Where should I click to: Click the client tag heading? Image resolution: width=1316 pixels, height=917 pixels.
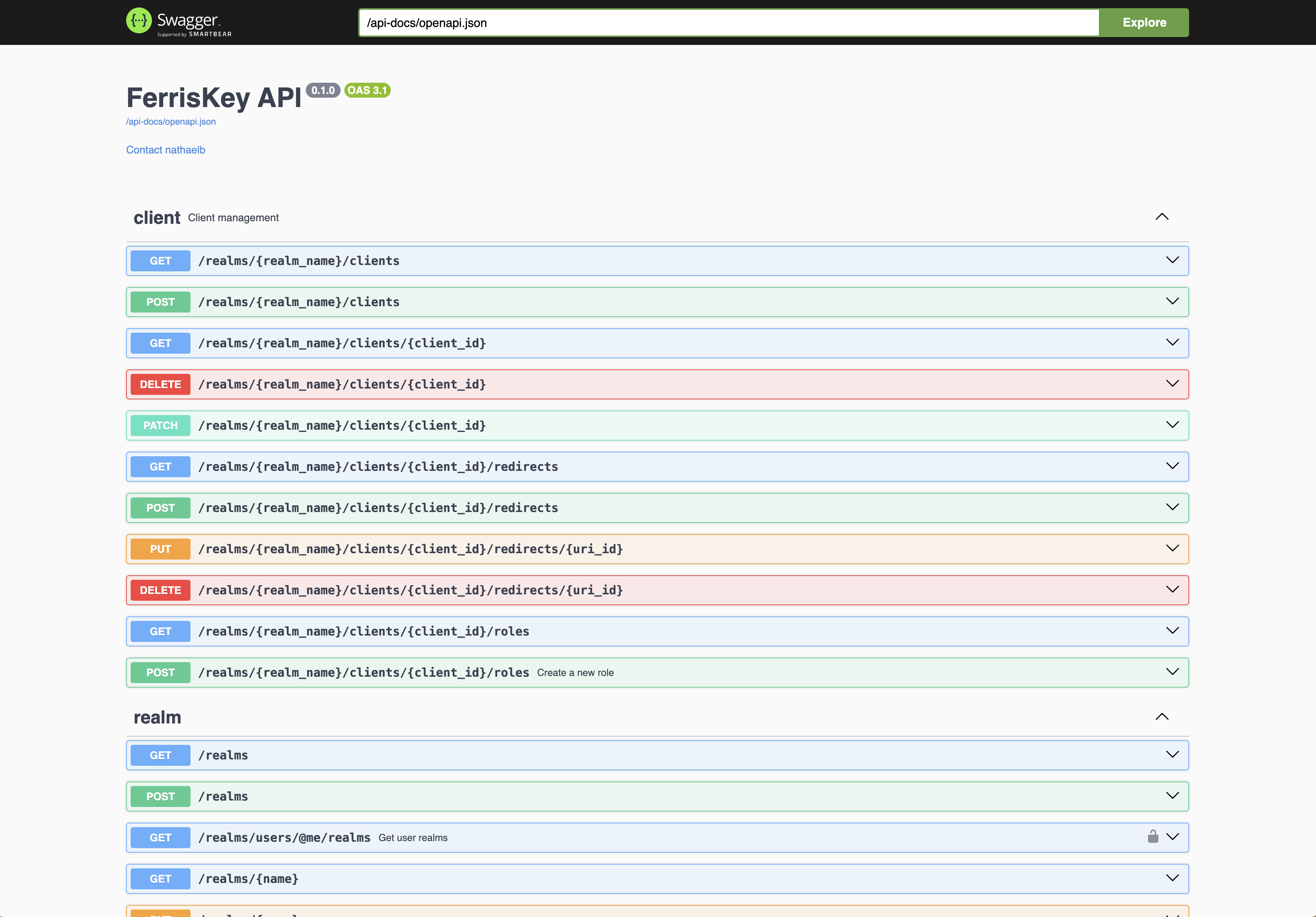[x=157, y=218]
